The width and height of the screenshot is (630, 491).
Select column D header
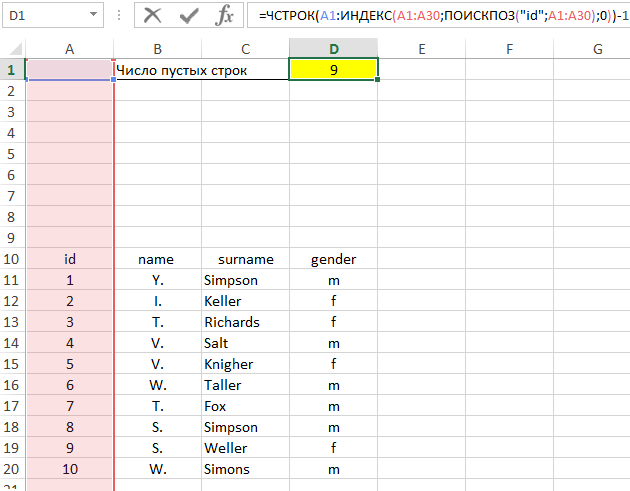[x=333, y=49]
